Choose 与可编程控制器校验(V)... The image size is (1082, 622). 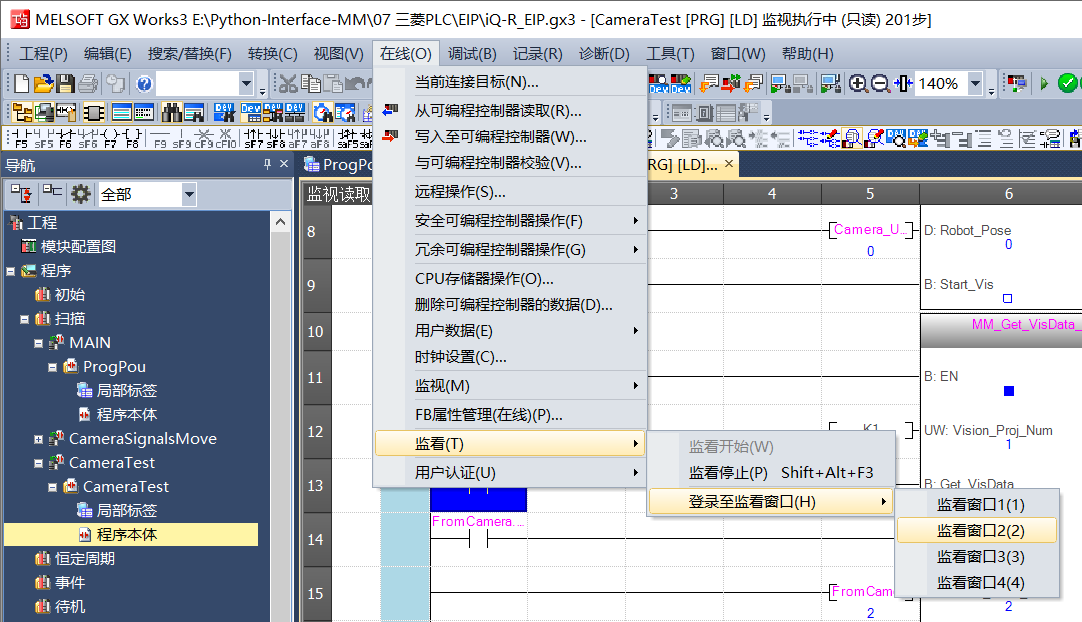point(510,163)
